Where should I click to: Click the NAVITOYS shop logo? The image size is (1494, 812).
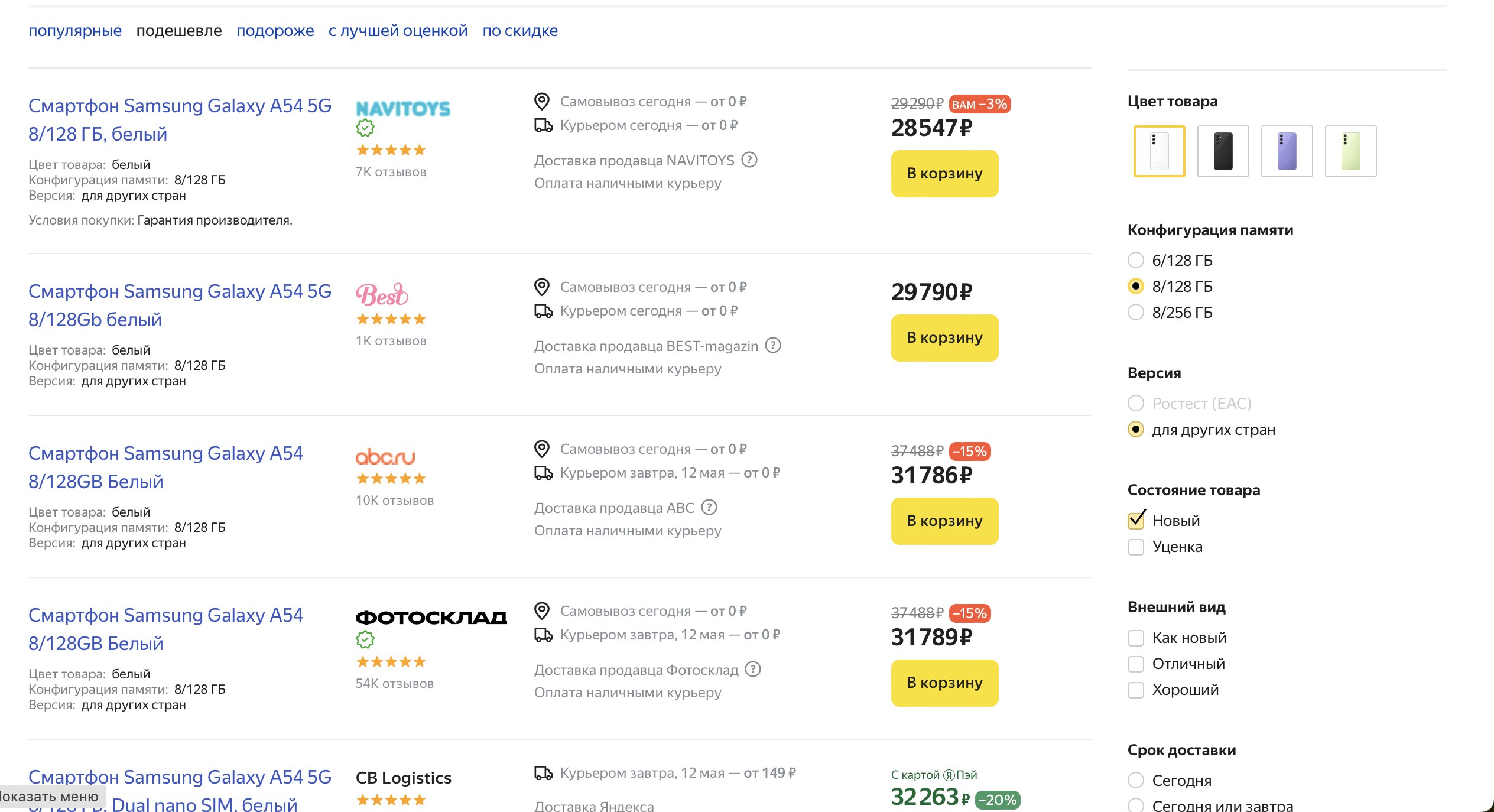[x=403, y=109]
